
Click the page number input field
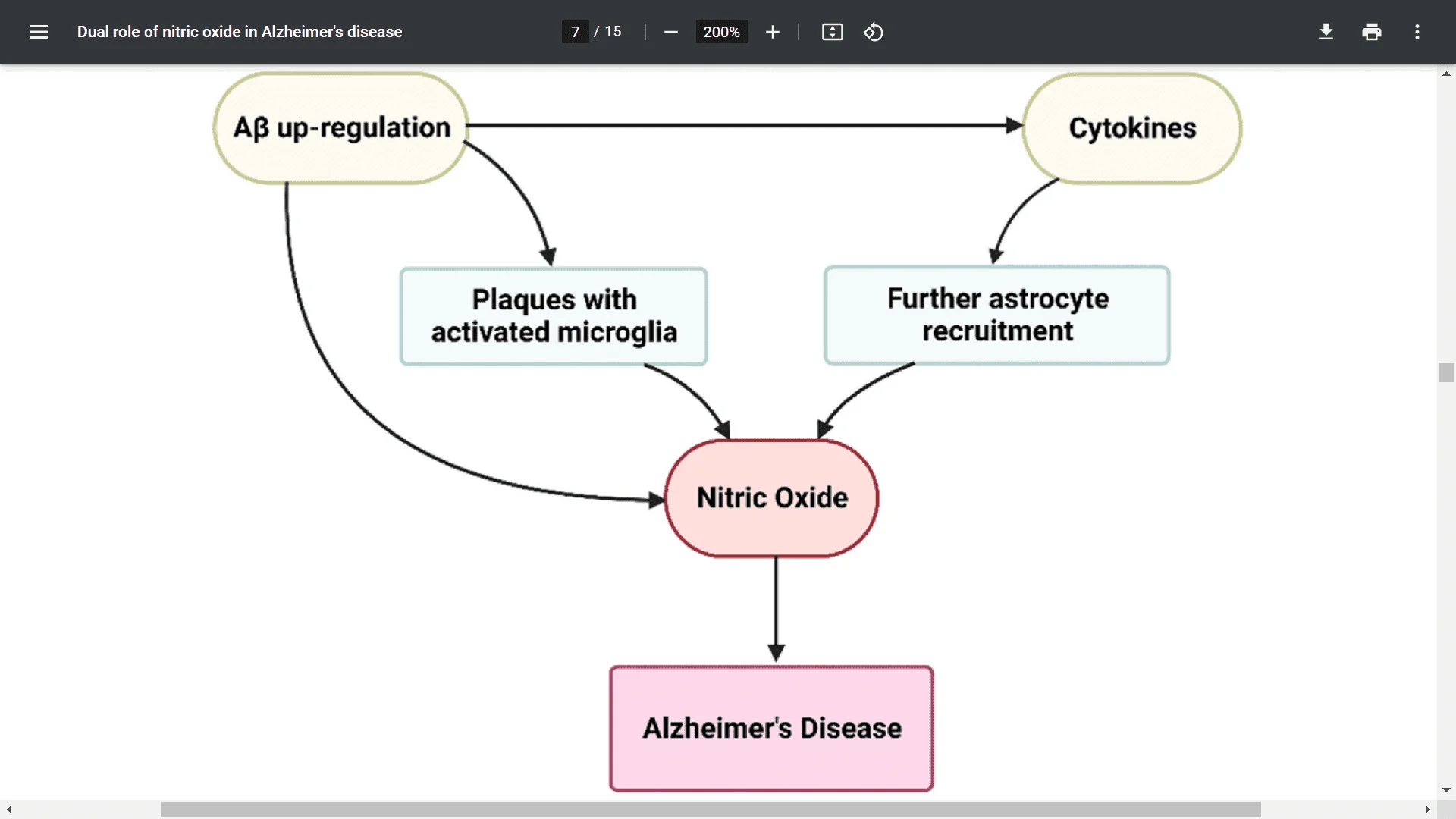pyautogui.click(x=575, y=32)
